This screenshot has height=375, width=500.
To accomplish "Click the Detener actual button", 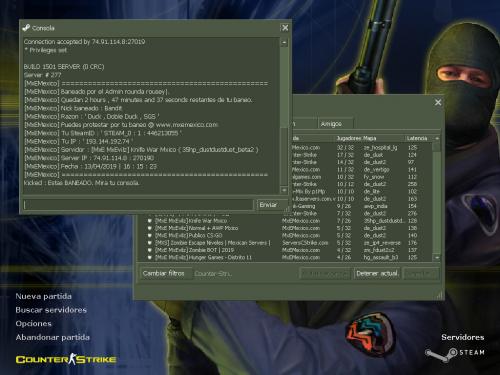I will 377,274.
